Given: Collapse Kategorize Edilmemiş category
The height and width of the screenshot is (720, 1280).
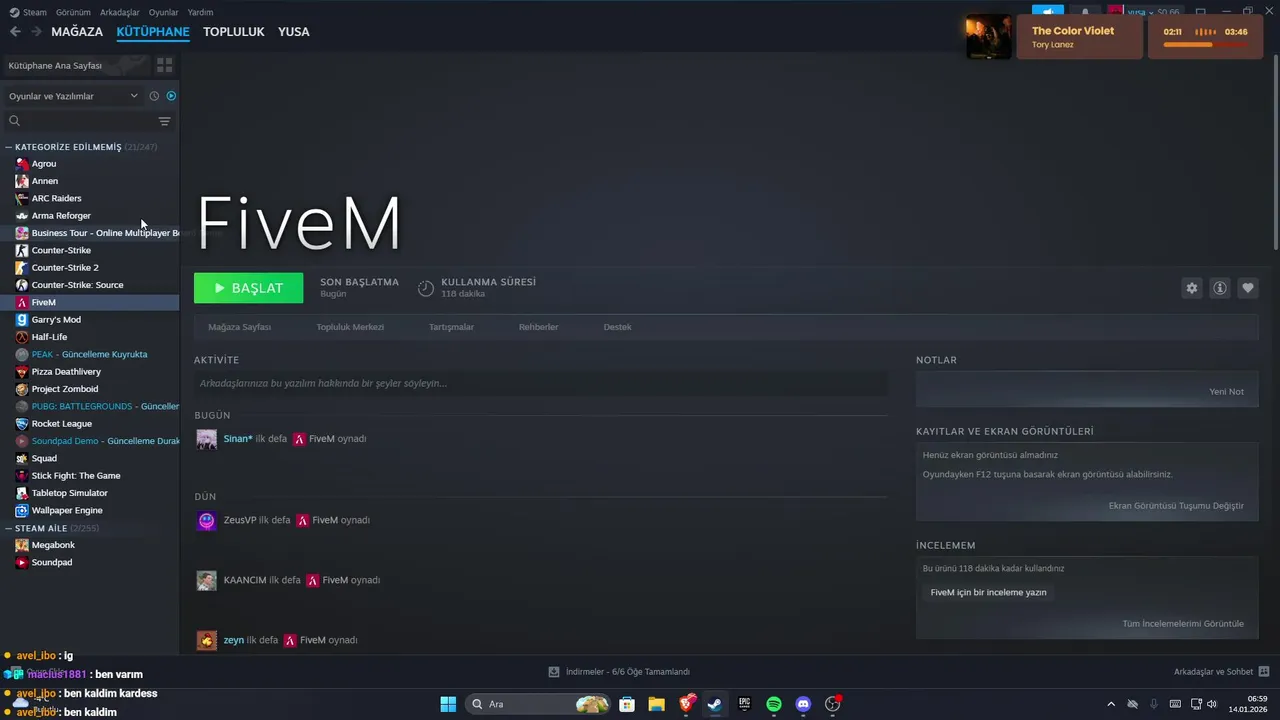Looking at the screenshot, I should (9, 147).
